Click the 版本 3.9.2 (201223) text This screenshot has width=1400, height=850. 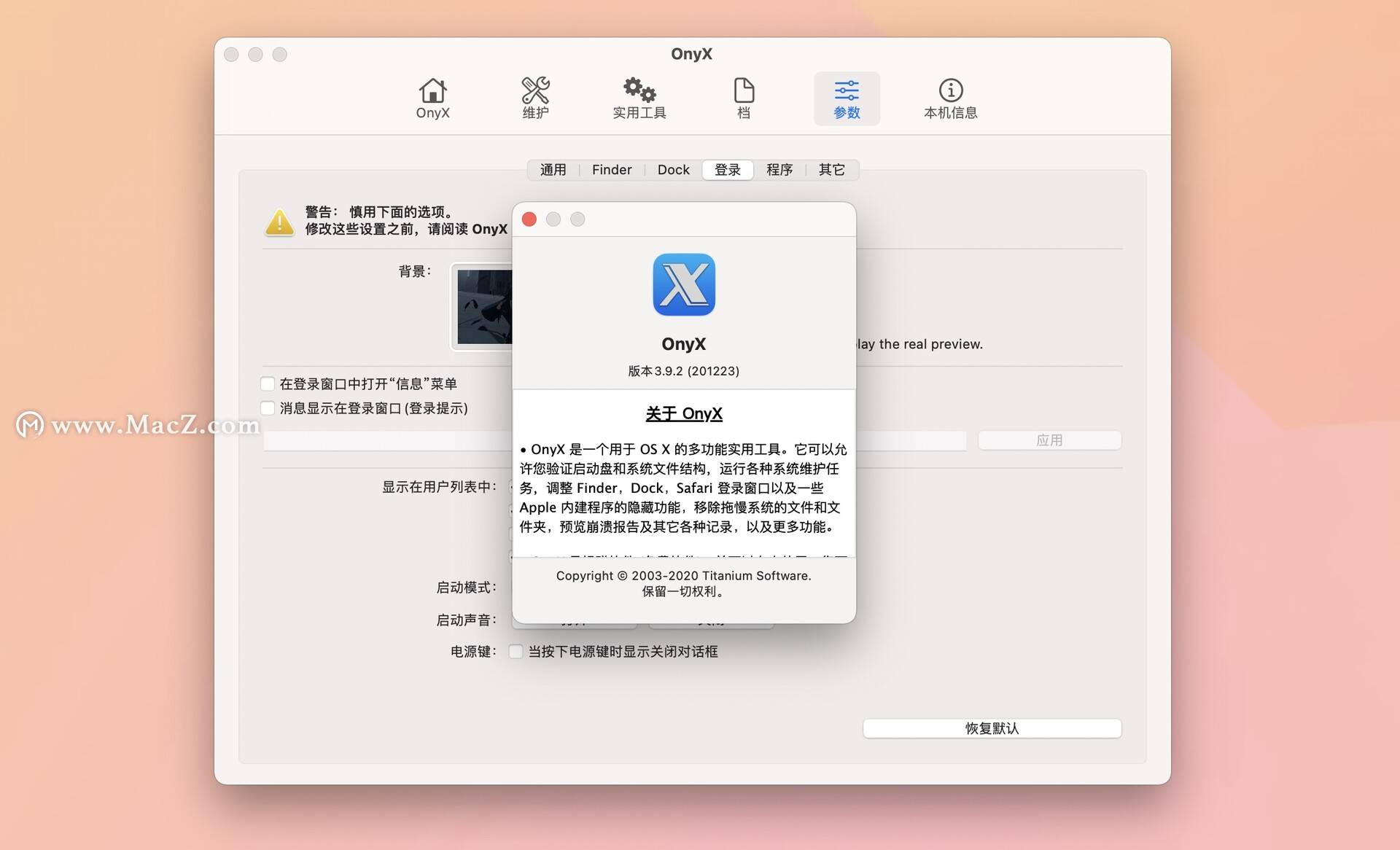click(x=684, y=371)
